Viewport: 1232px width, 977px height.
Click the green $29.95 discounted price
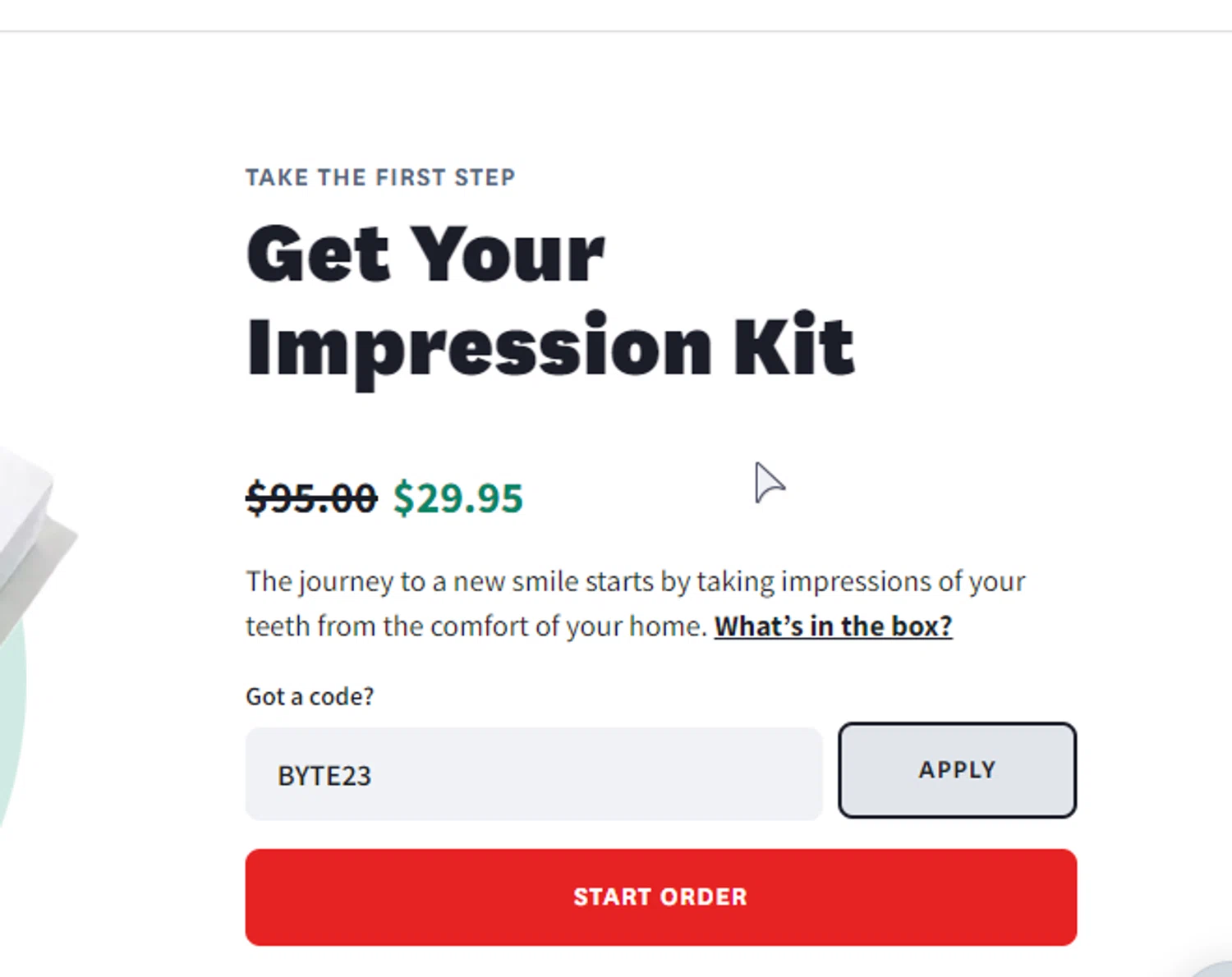(x=457, y=498)
